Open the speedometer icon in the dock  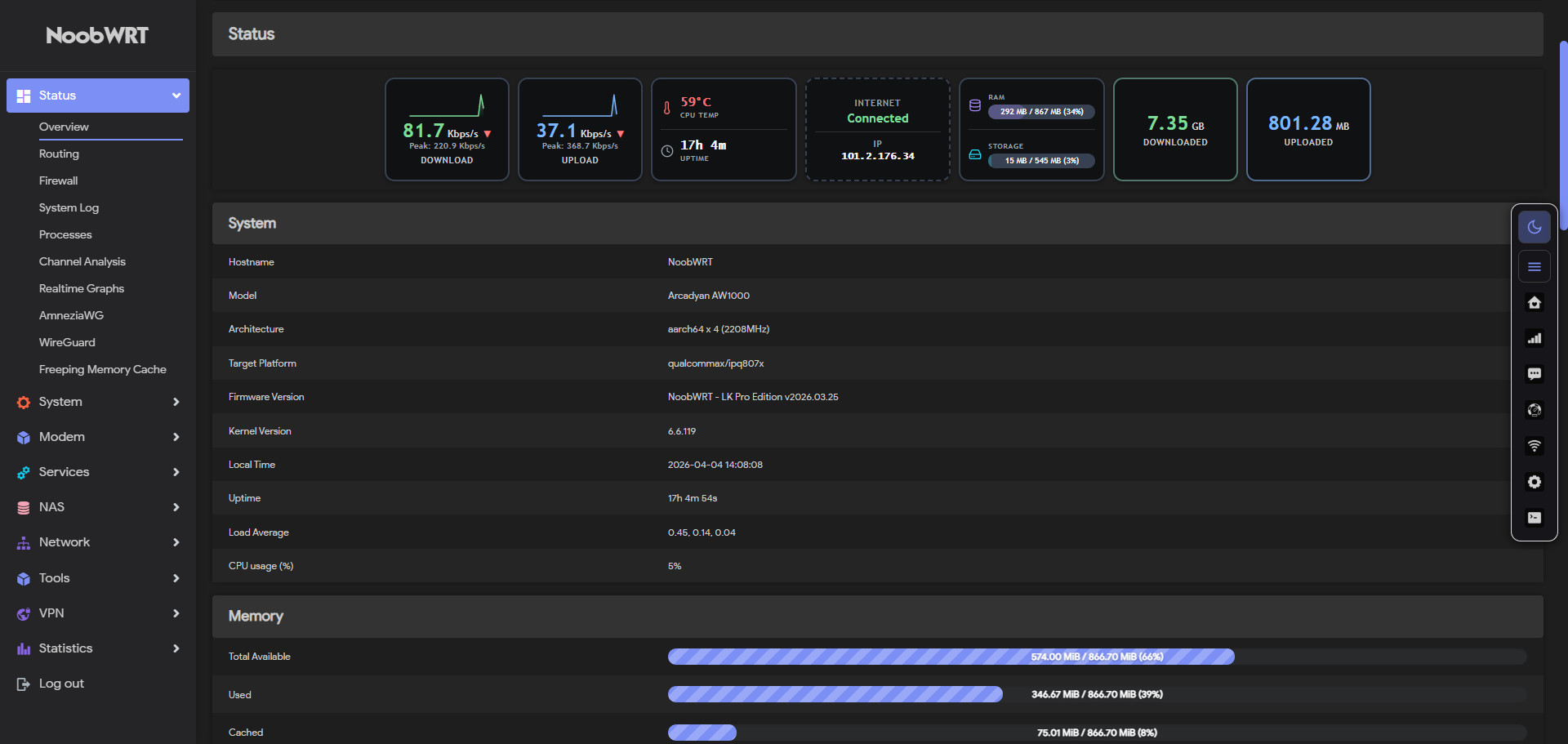pos(1534,410)
